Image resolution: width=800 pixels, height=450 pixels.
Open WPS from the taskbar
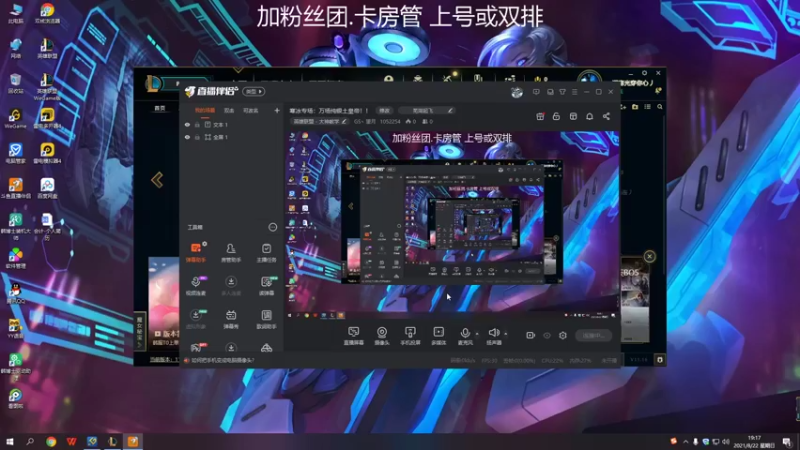click(71, 442)
